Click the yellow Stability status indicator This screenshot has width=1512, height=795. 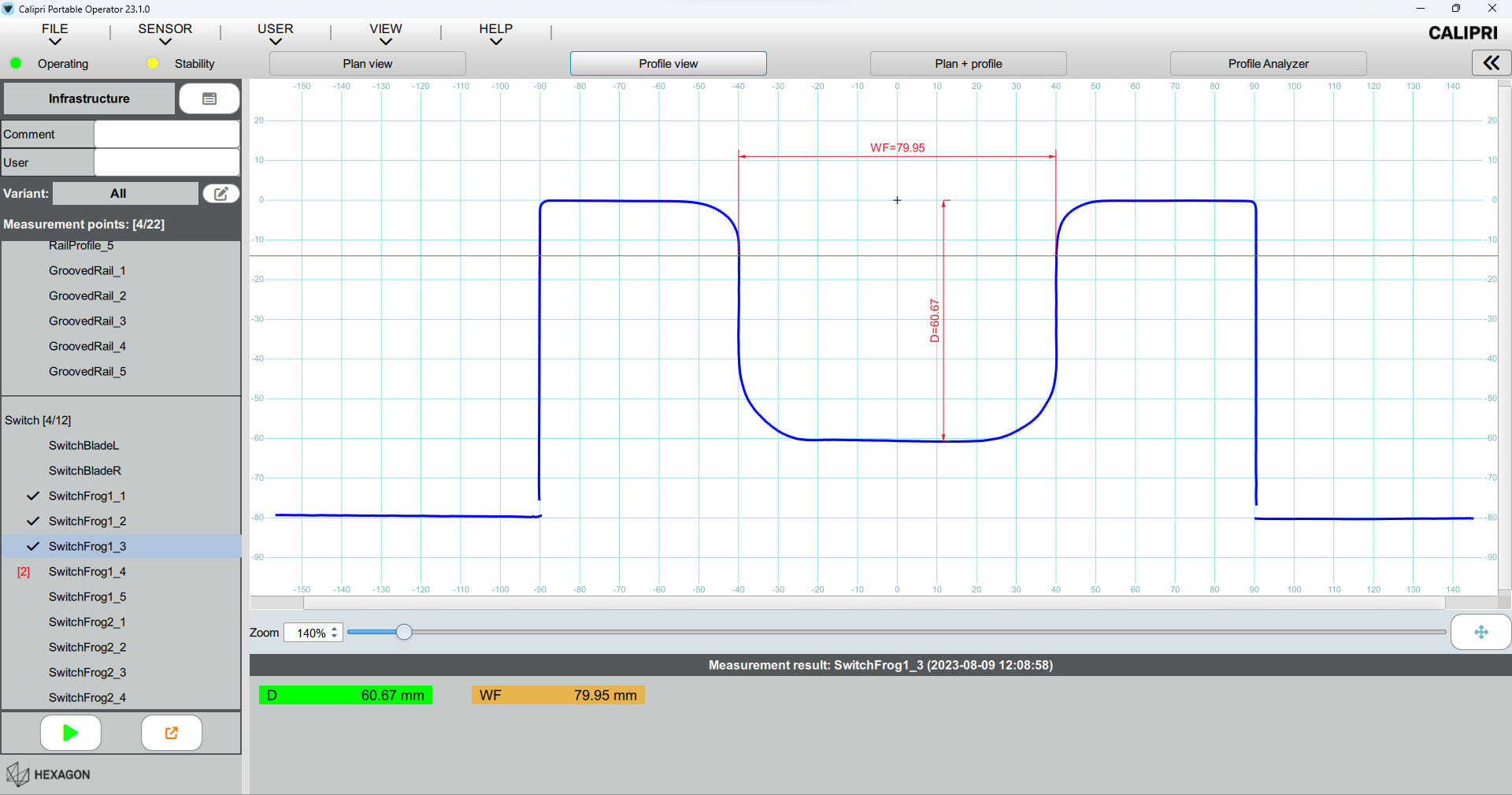[x=153, y=63]
